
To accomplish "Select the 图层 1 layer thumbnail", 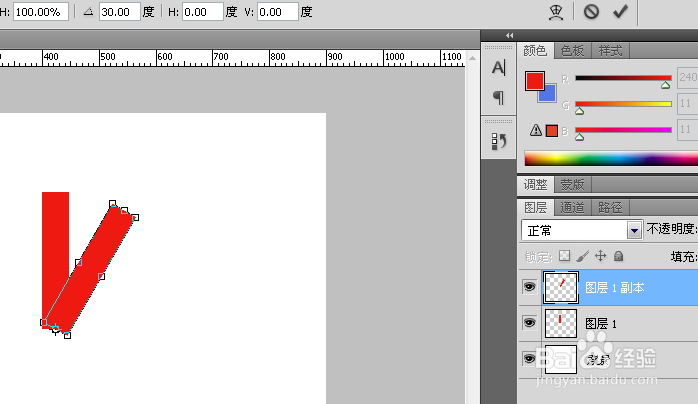I will (560, 323).
